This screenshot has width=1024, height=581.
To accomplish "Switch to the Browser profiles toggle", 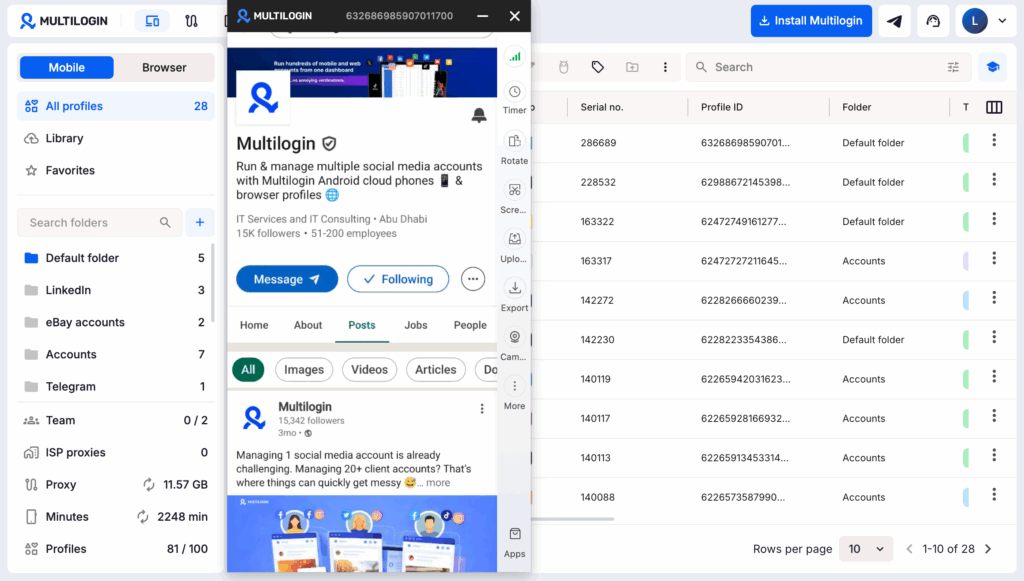I will (164, 67).
